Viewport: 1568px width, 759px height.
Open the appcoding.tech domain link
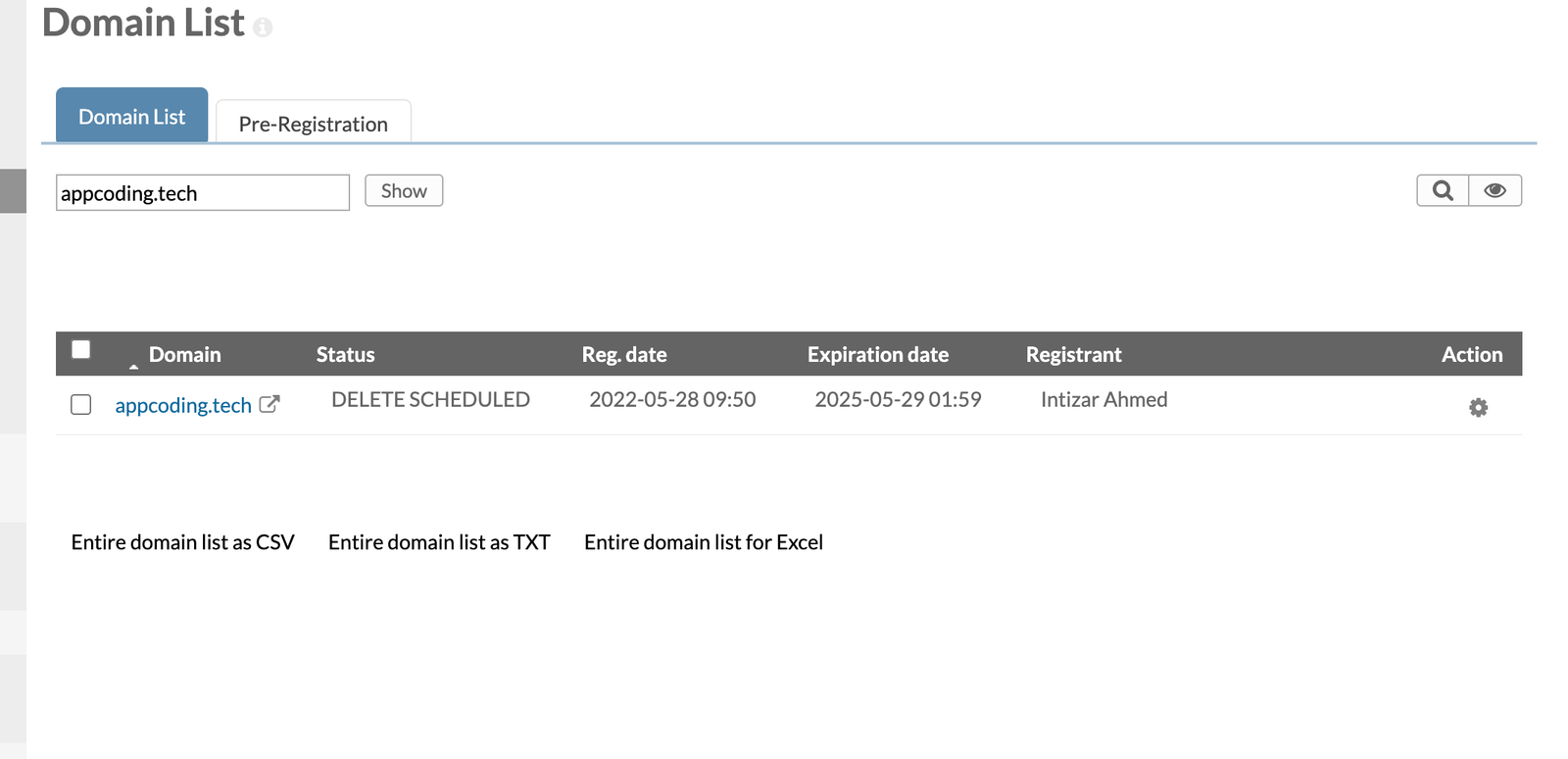tap(183, 405)
